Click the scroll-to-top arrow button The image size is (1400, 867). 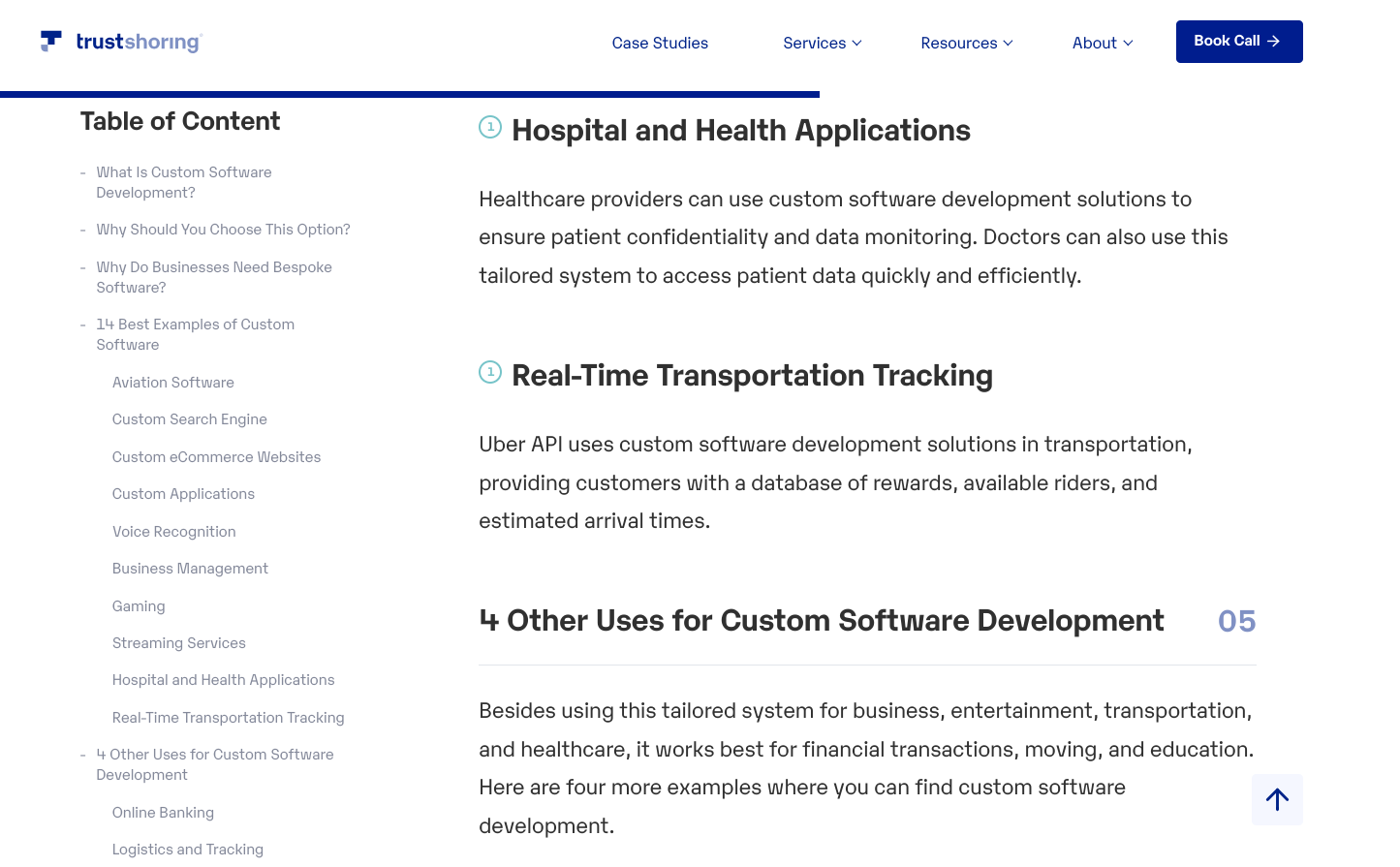tap(1277, 799)
